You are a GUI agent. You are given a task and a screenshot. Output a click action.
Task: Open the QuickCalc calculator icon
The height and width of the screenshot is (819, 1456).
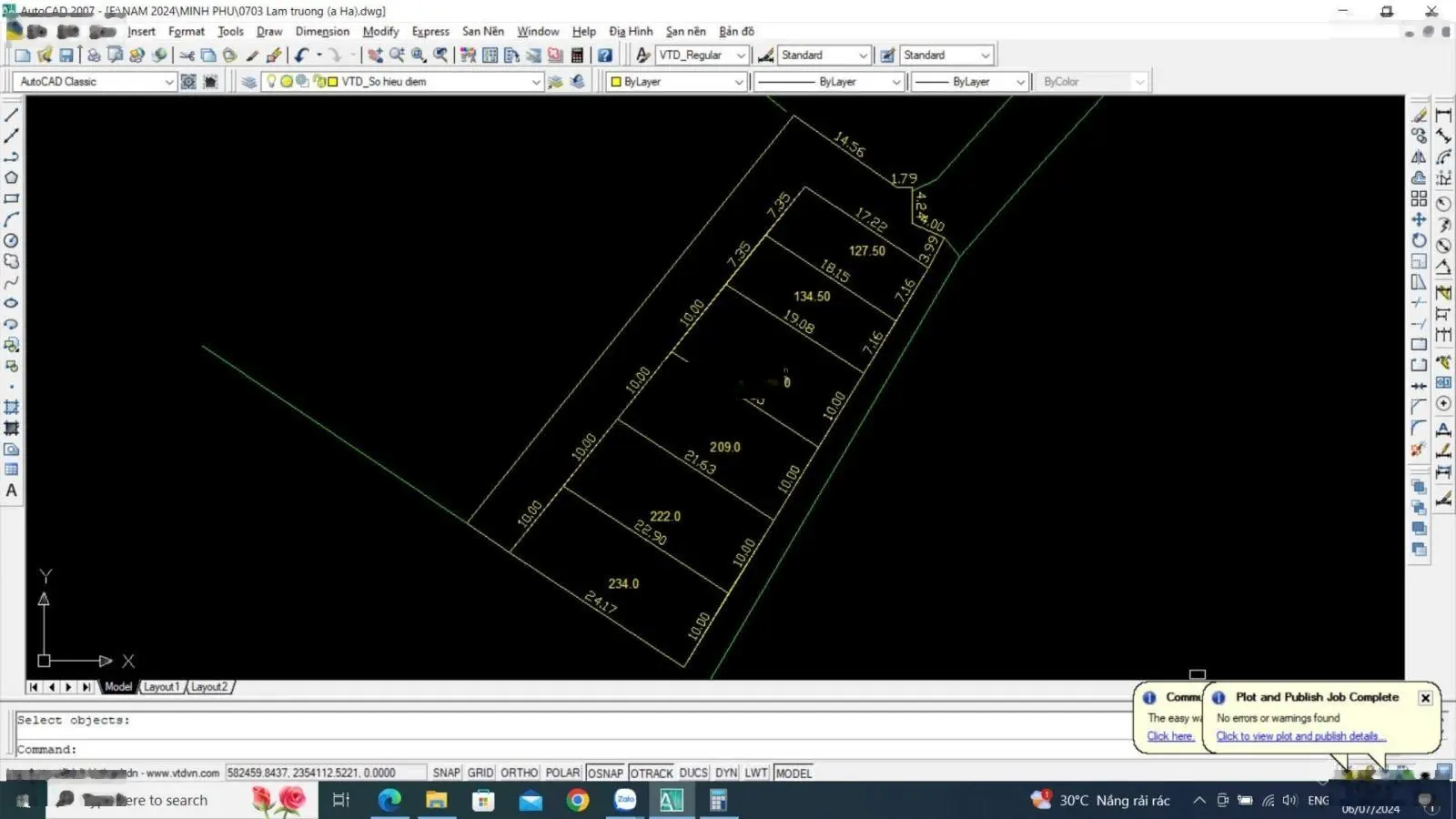[577, 56]
